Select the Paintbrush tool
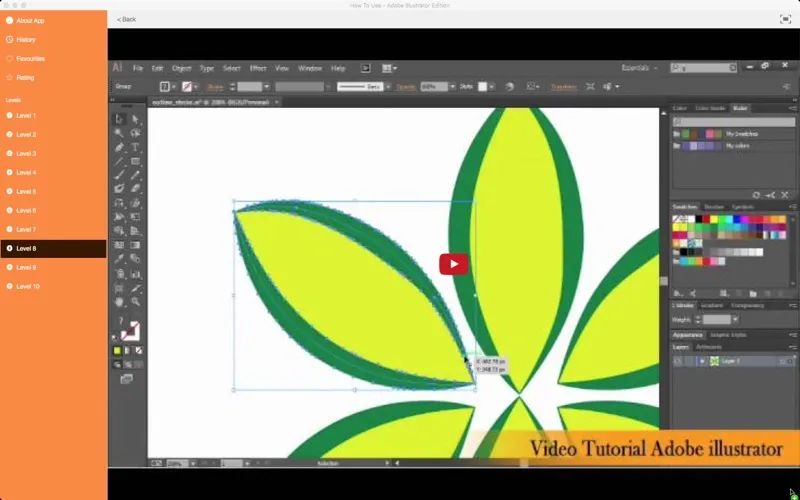Viewport: 800px width, 500px height. click(x=119, y=175)
